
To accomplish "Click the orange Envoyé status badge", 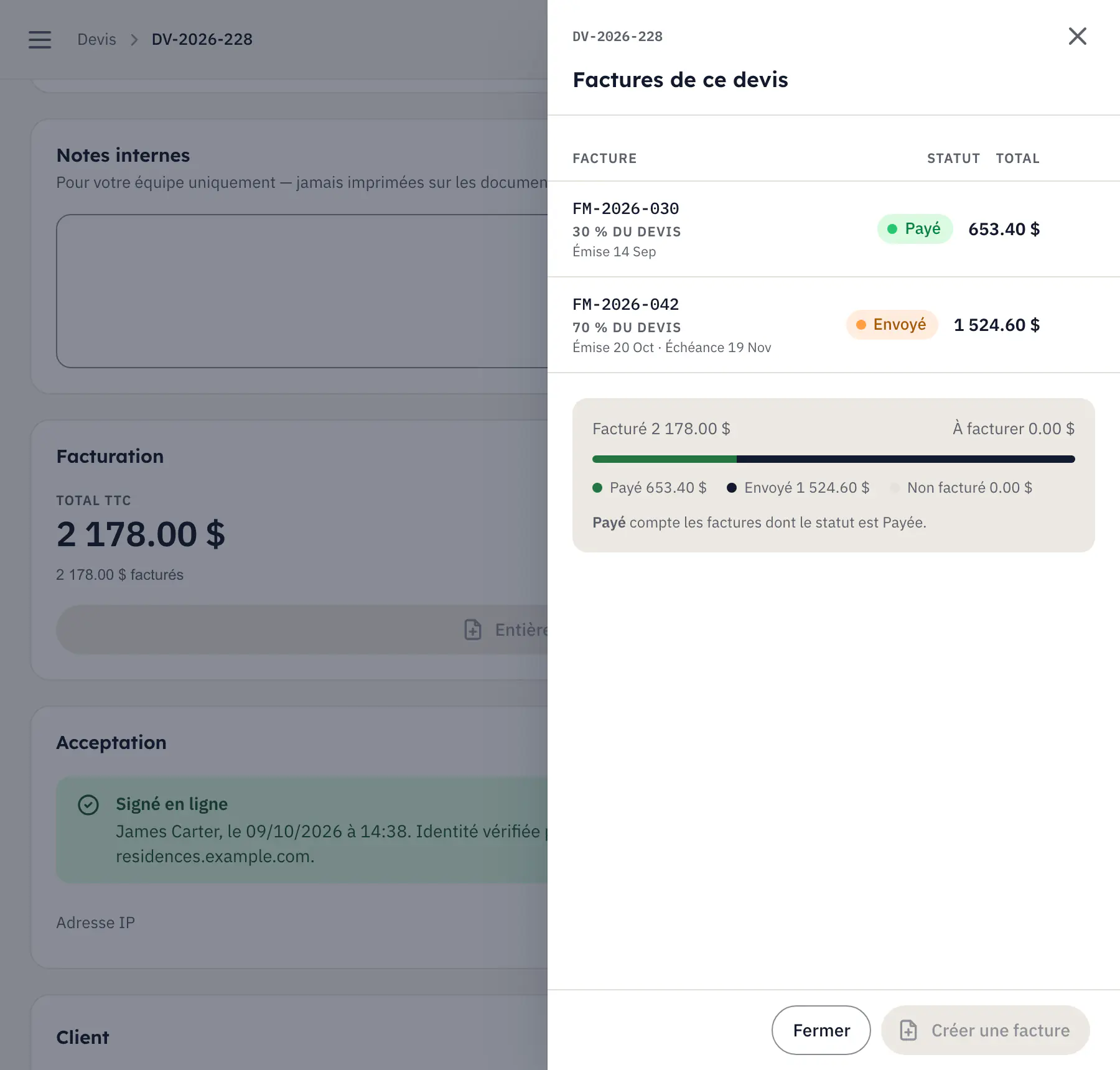I will 892,325.
